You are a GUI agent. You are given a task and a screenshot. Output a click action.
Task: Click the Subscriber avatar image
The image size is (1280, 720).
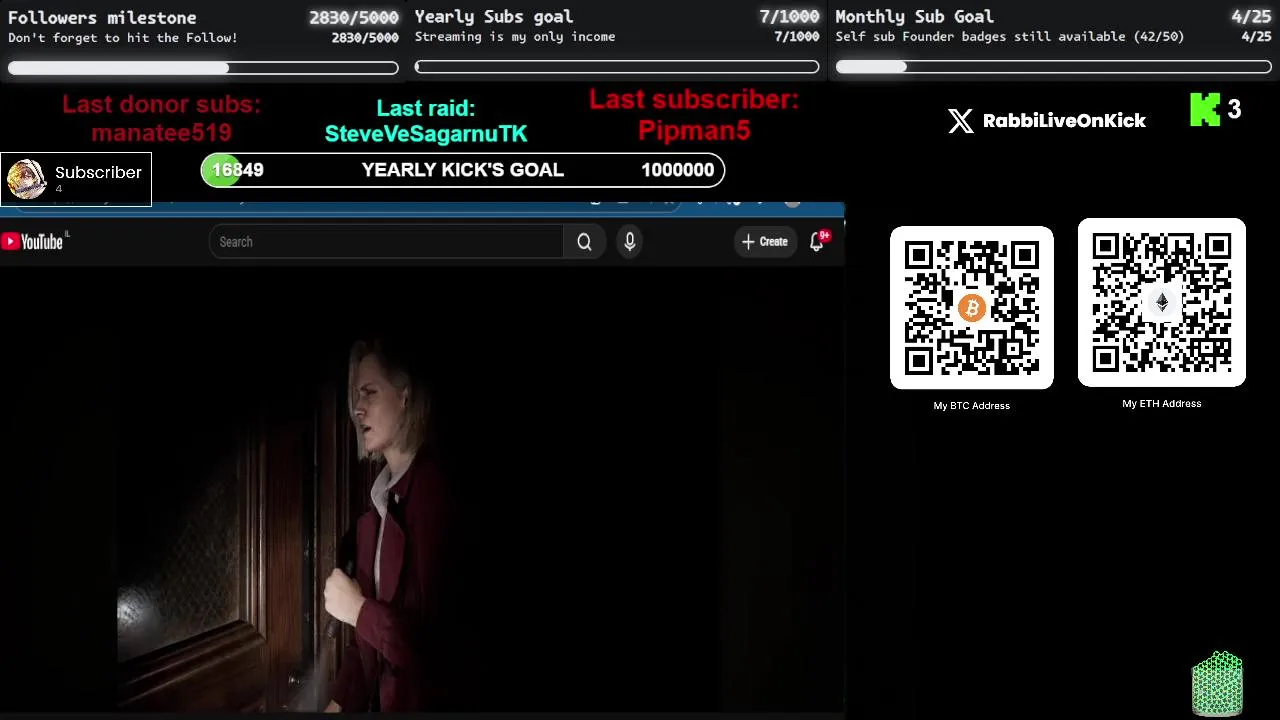[26, 179]
